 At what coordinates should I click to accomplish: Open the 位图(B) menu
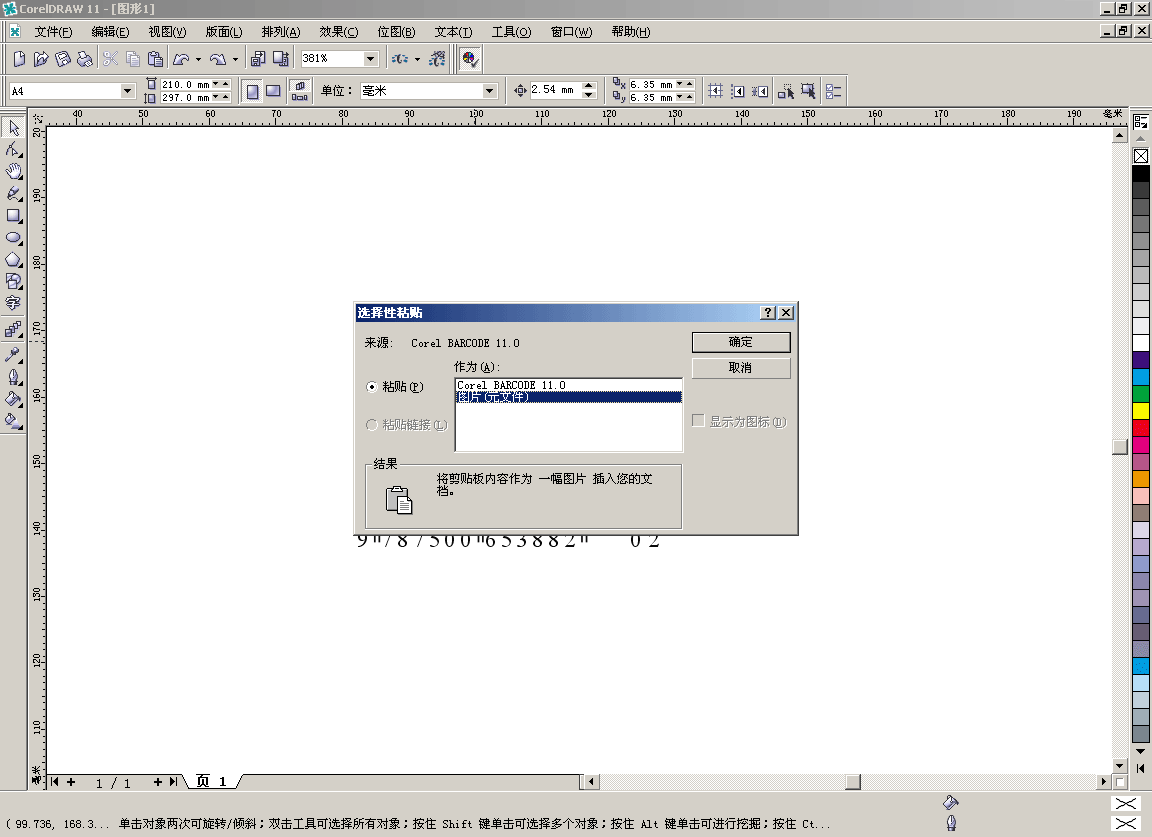tap(396, 32)
